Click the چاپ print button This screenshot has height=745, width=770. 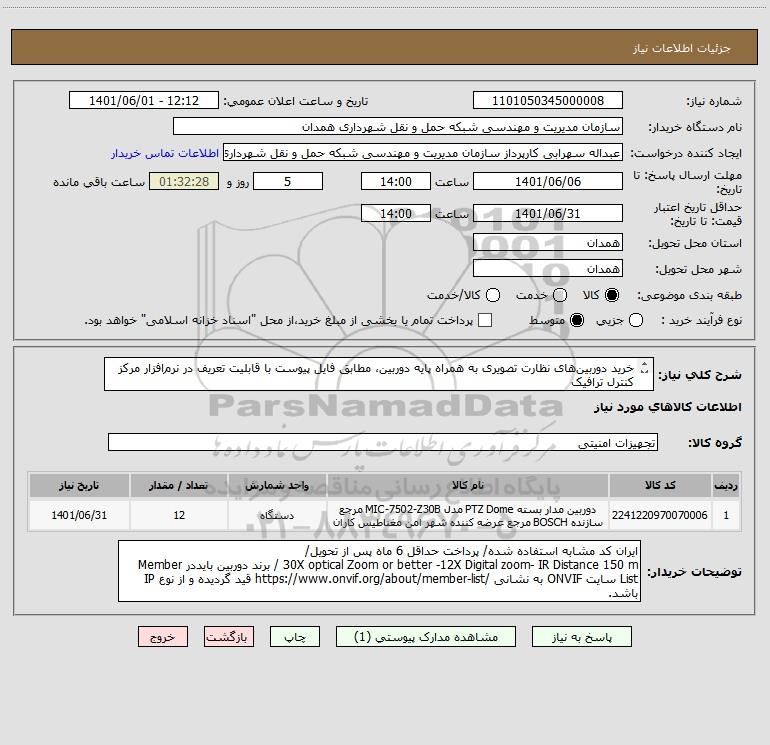(x=295, y=637)
